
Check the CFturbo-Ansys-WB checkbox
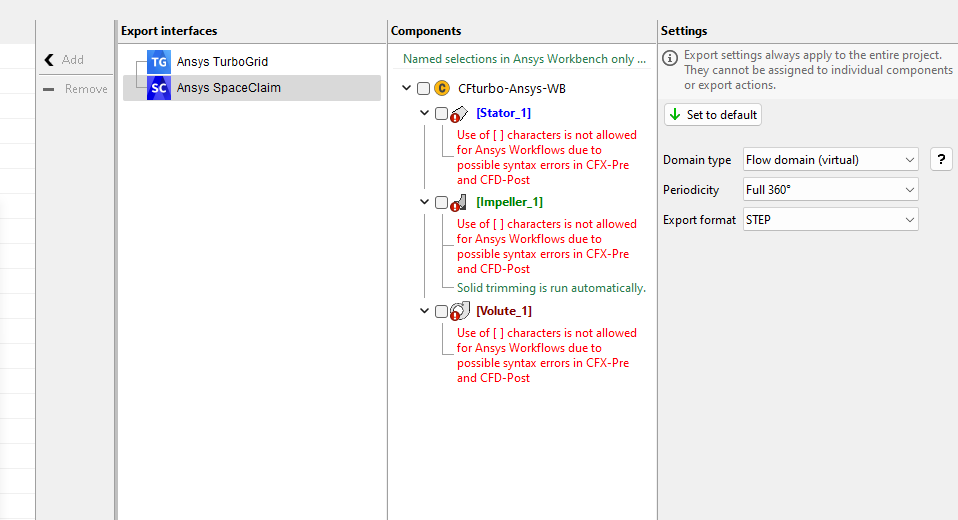click(423, 89)
